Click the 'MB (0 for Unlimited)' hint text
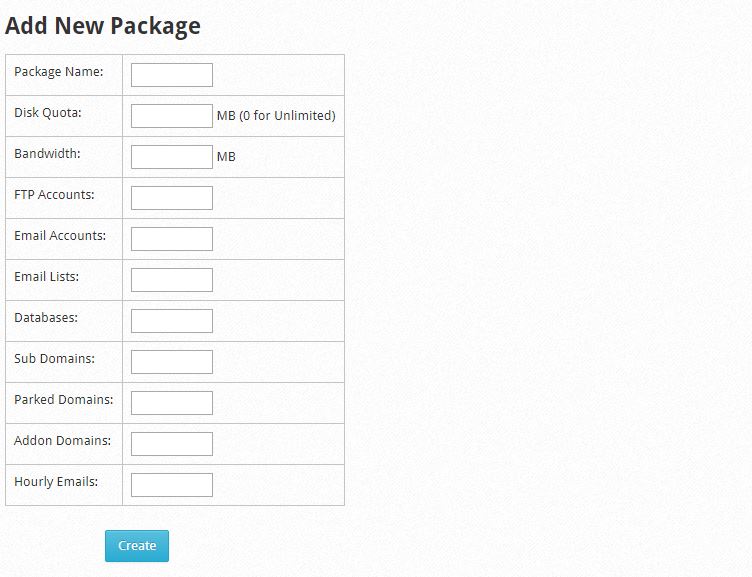Screen dimensions: 752x577 point(276,116)
